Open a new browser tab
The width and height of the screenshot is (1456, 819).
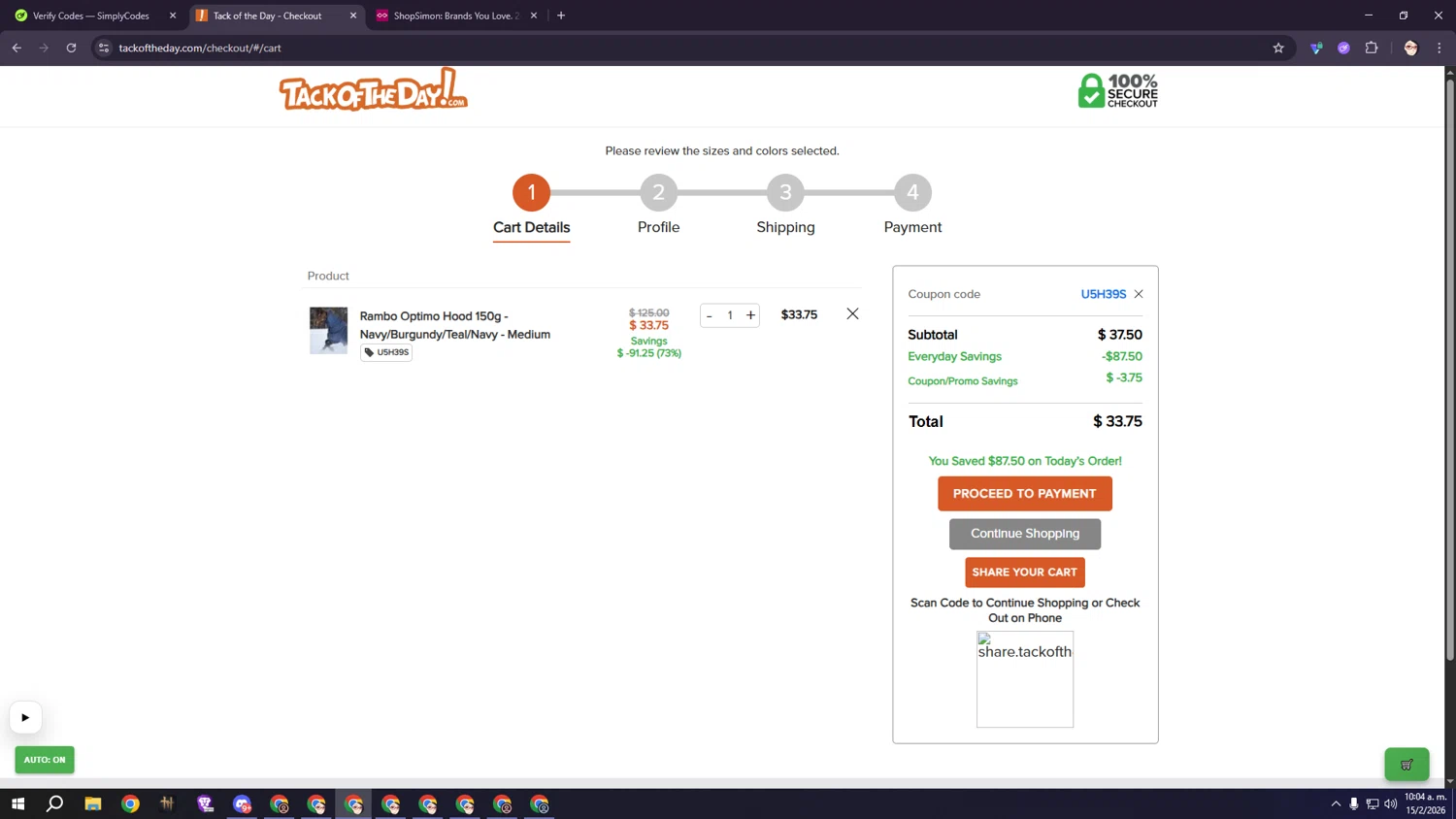561,16
